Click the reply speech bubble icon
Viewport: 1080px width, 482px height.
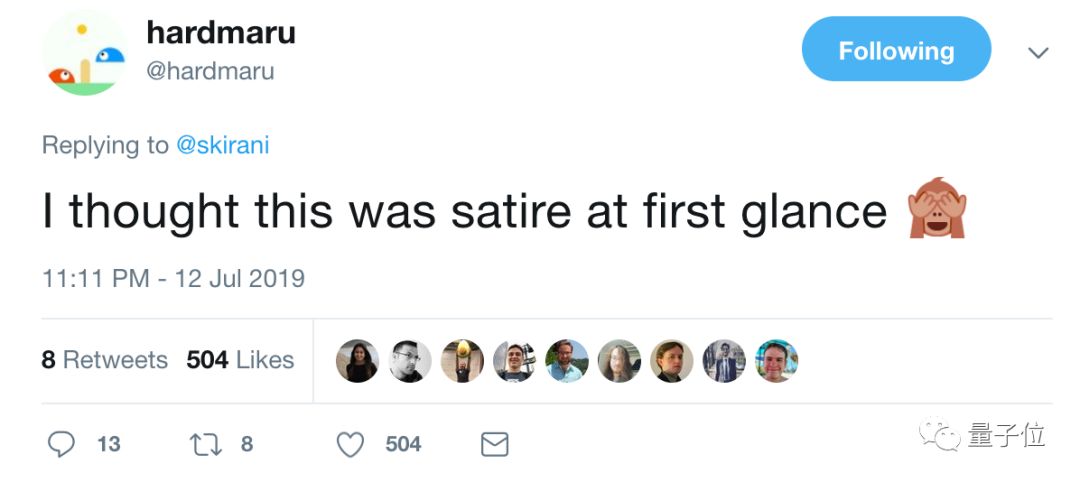(62, 444)
